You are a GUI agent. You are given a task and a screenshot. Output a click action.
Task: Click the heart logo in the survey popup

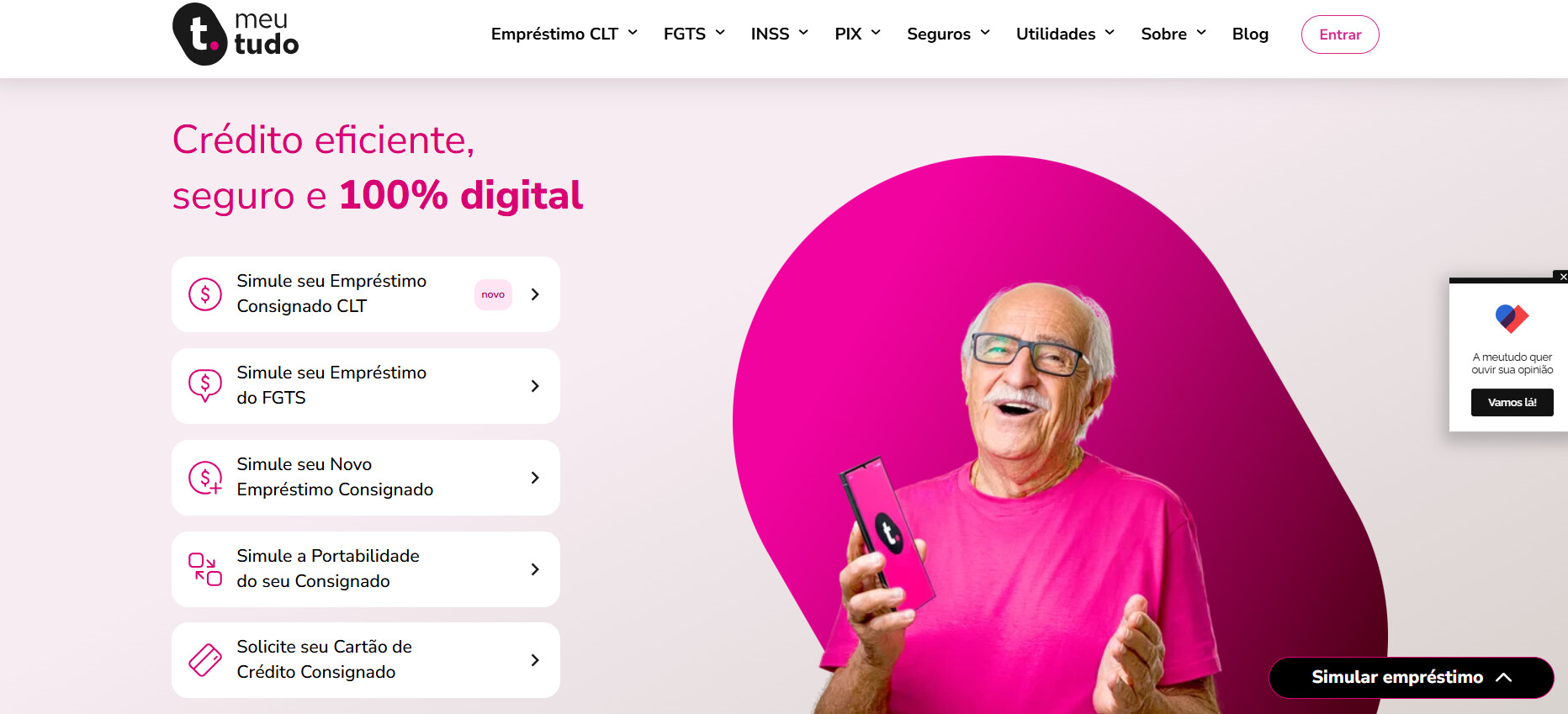pyautogui.click(x=1512, y=319)
